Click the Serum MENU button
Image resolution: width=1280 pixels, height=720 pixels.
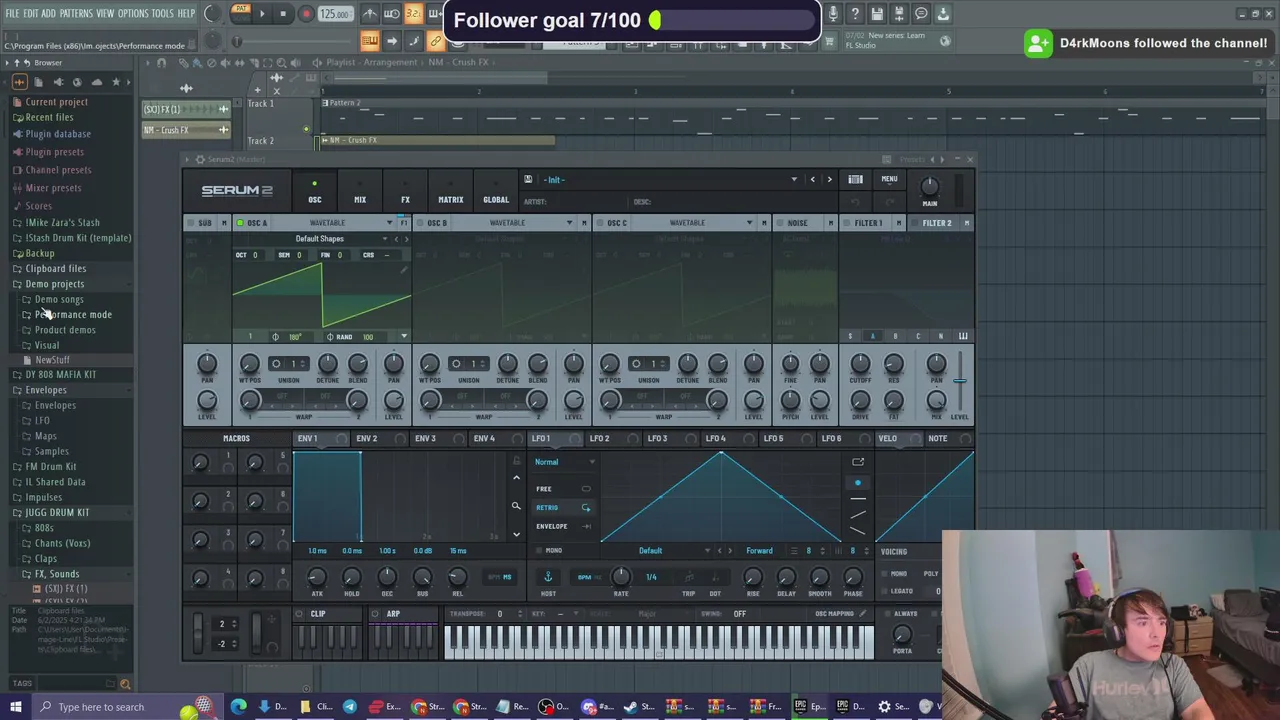[x=889, y=179]
